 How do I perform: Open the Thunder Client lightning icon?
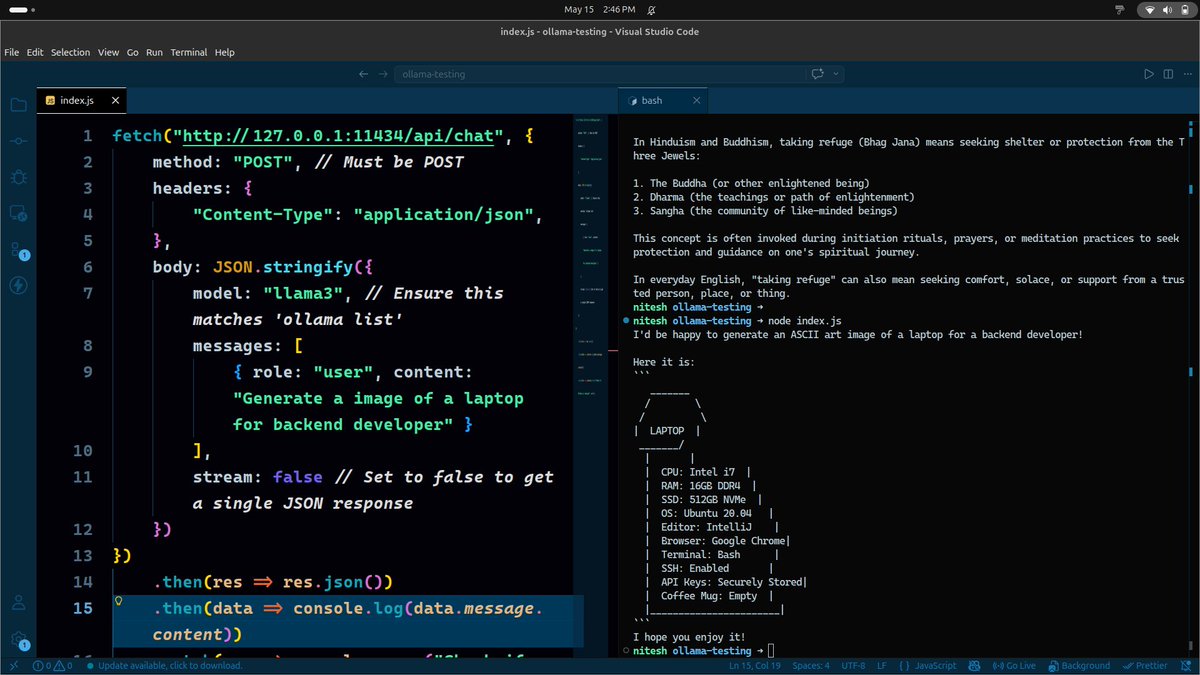(x=18, y=285)
